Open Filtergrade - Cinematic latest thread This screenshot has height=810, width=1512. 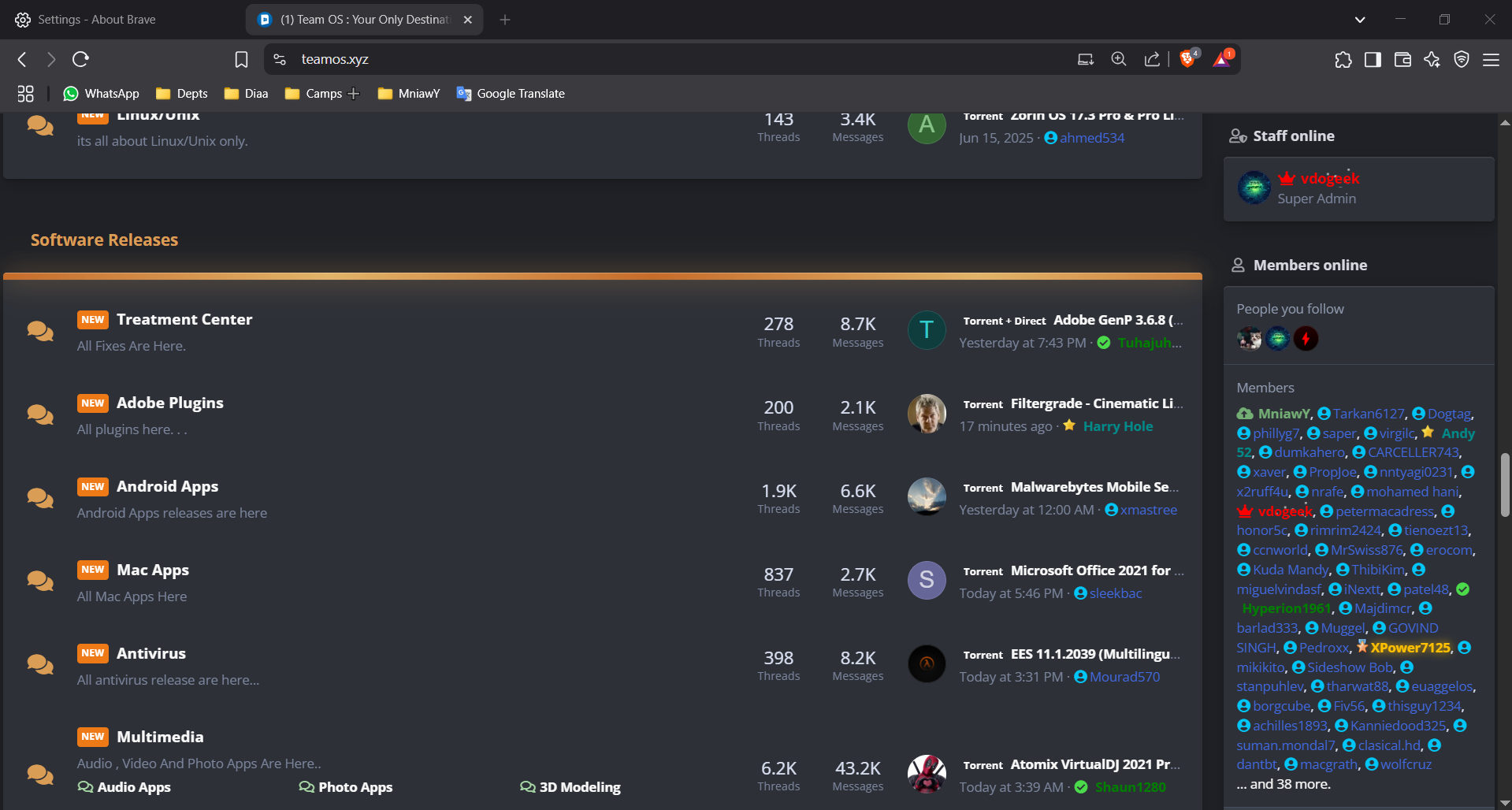coord(1097,403)
